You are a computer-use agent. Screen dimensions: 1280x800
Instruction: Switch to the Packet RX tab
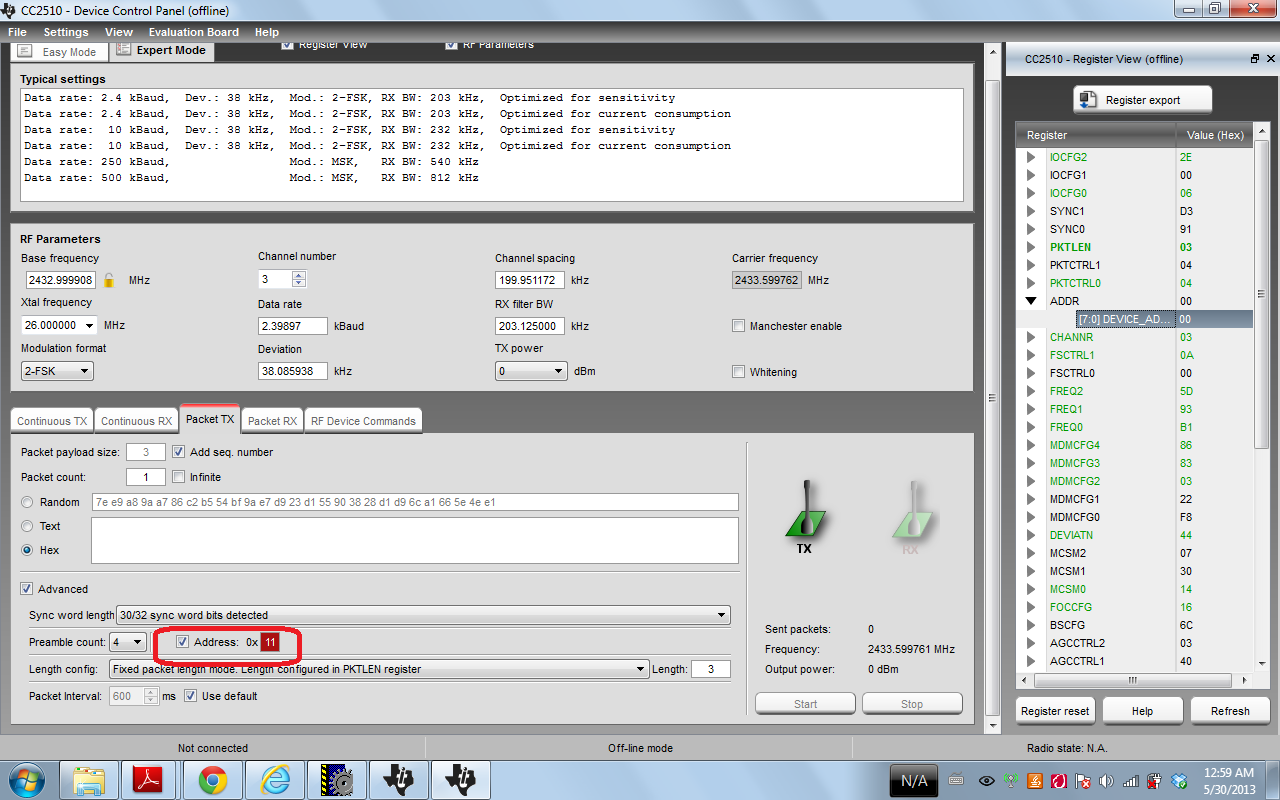[271, 420]
